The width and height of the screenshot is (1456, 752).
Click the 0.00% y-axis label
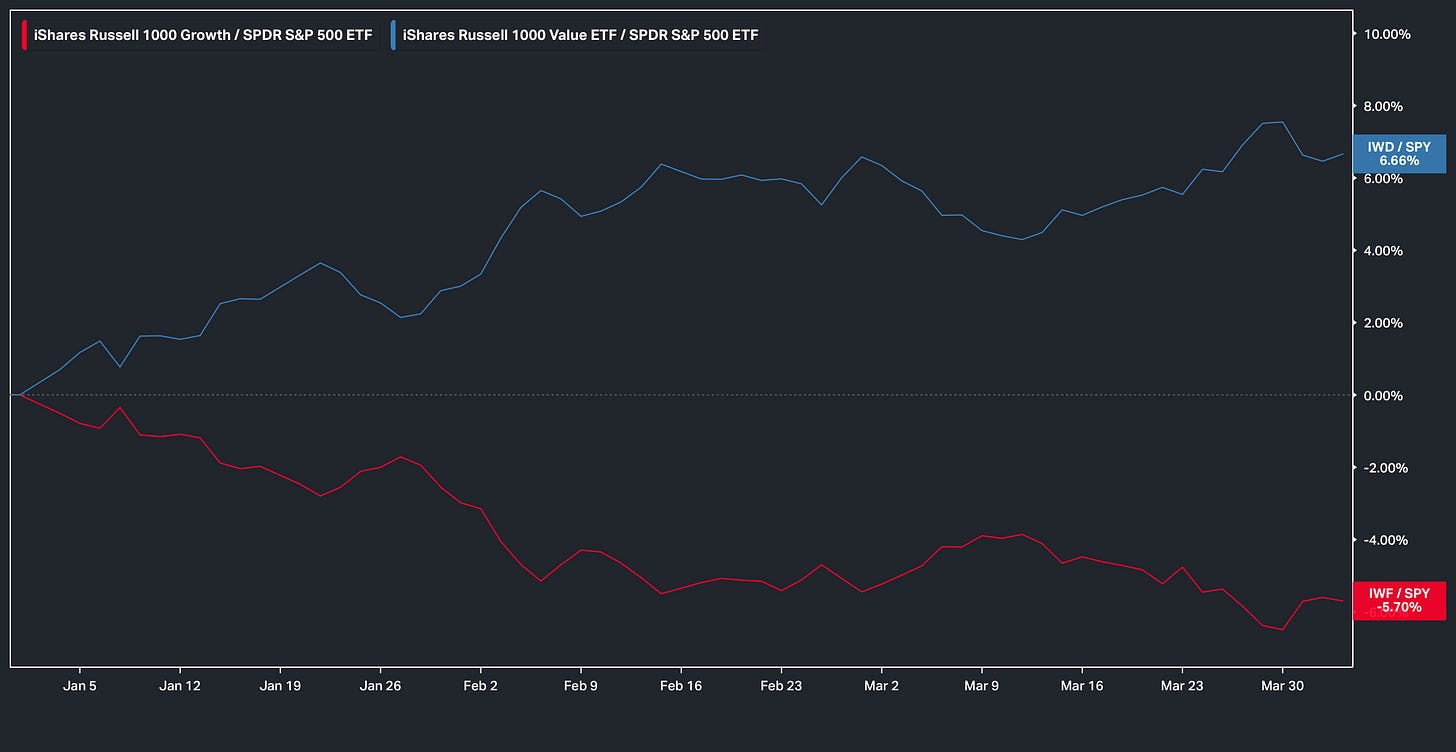1383,395
